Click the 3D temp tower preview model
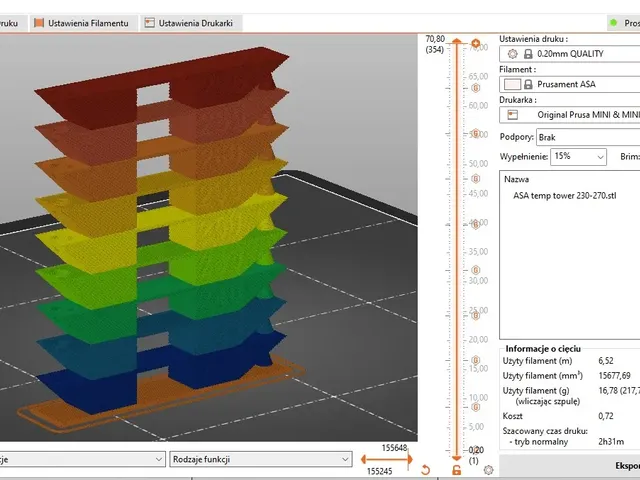Screen dimensions: 640x480 tap(163, 229)
